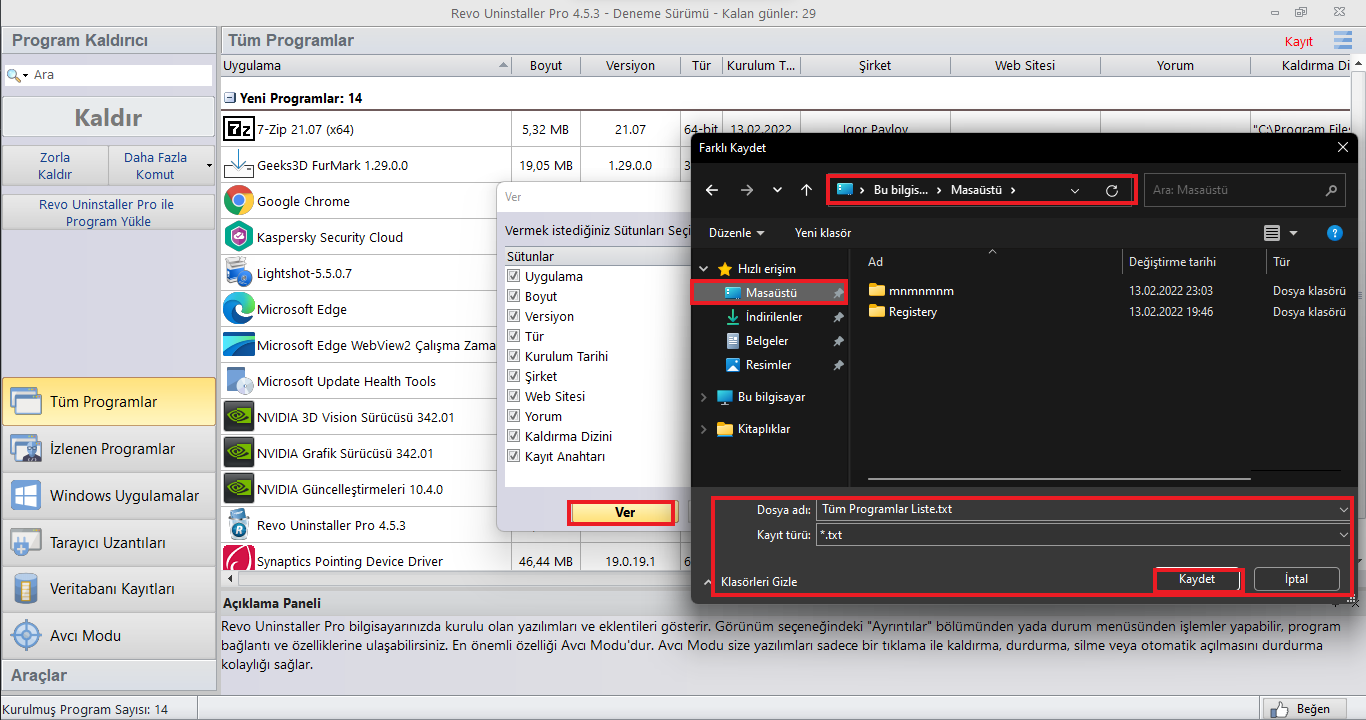Select the Registery folder icon
The height and width of the screenshot is (720, 1366).
pos(877,311)
